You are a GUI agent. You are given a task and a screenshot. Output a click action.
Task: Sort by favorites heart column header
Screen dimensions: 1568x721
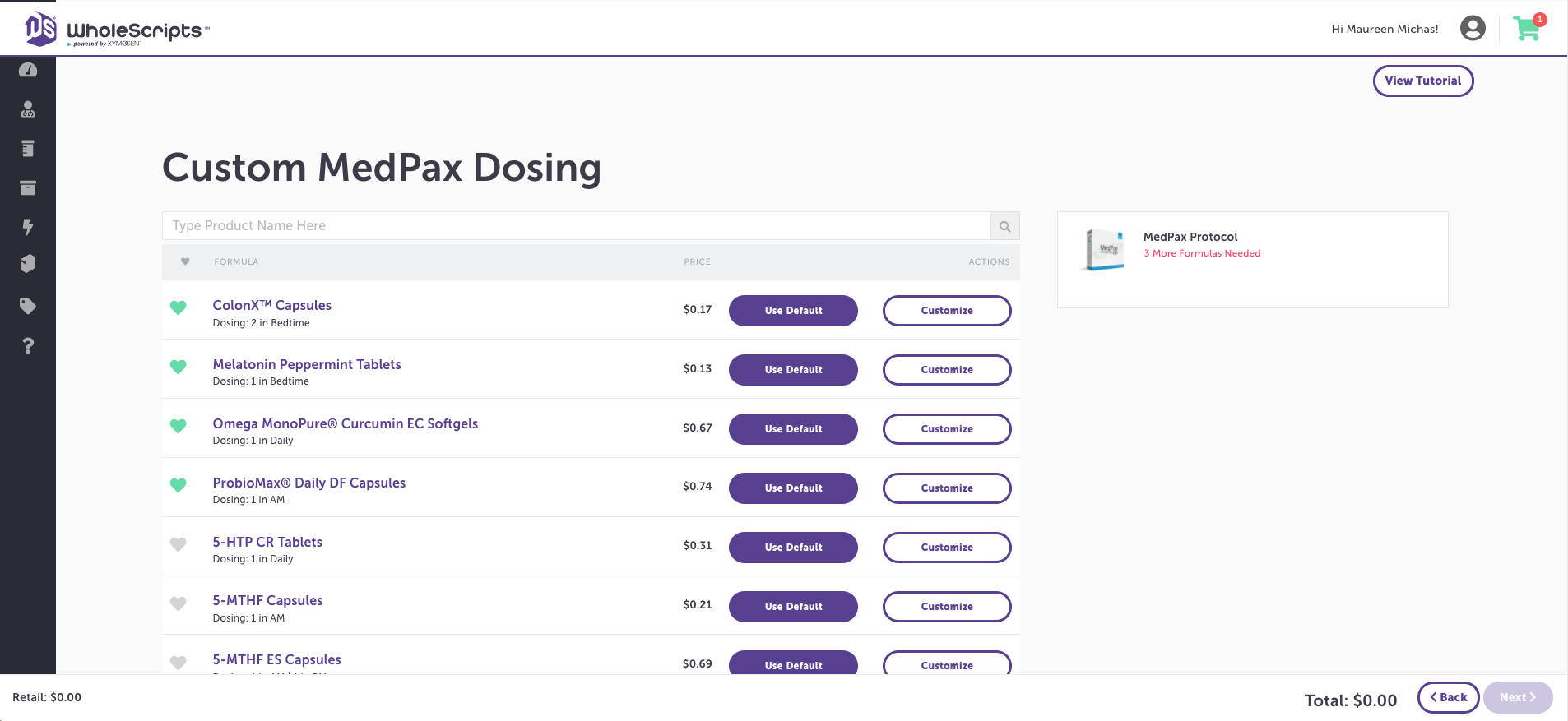coord(185,261)
